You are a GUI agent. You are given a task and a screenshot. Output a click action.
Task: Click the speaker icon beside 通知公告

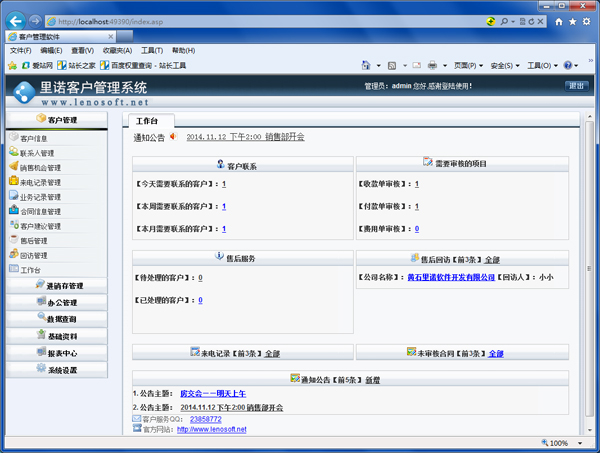pos(174,136)
